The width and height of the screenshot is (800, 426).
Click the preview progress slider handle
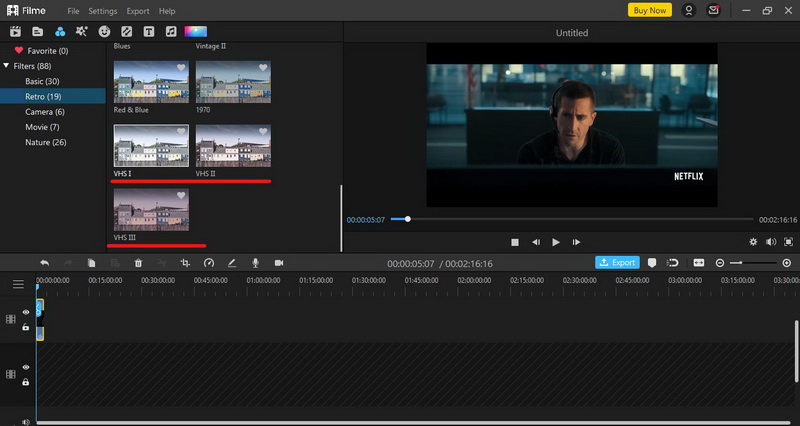(408, 219)
